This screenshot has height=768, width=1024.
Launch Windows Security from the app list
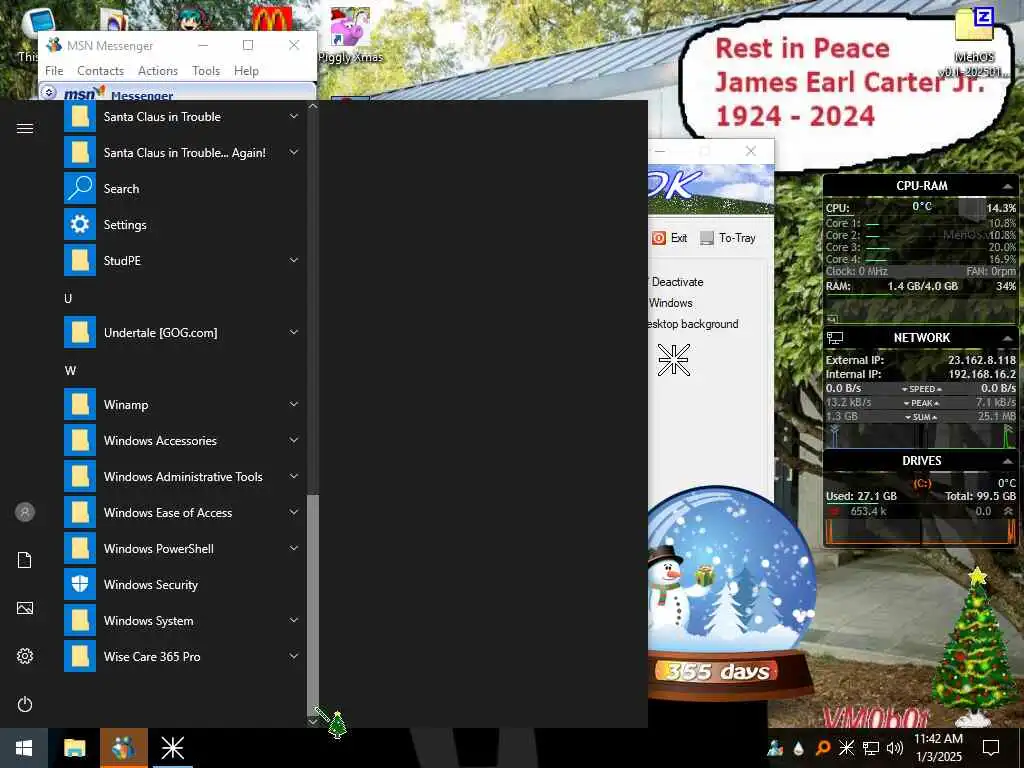point(183,584)
